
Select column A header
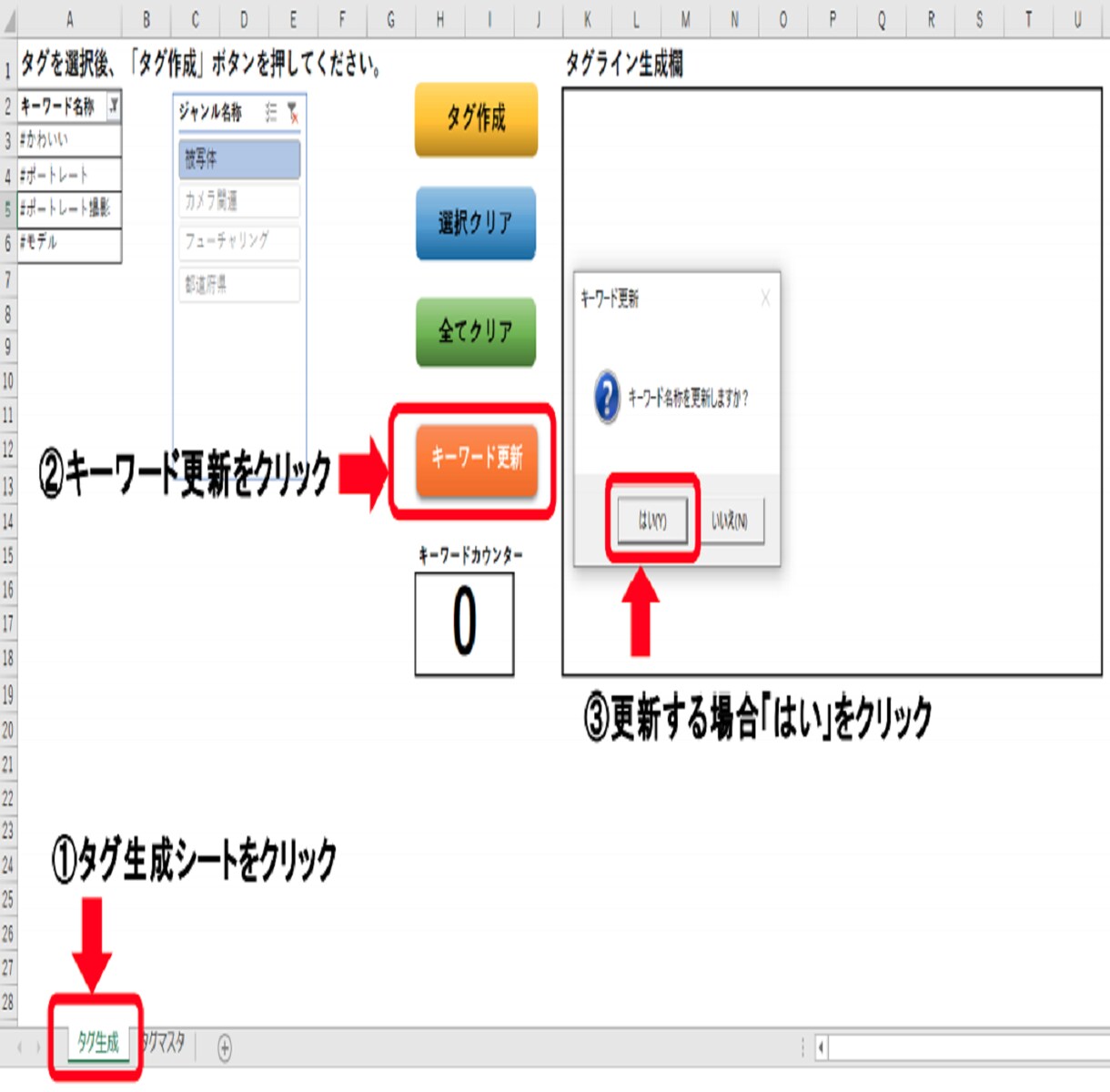click(x=69, y=19)
